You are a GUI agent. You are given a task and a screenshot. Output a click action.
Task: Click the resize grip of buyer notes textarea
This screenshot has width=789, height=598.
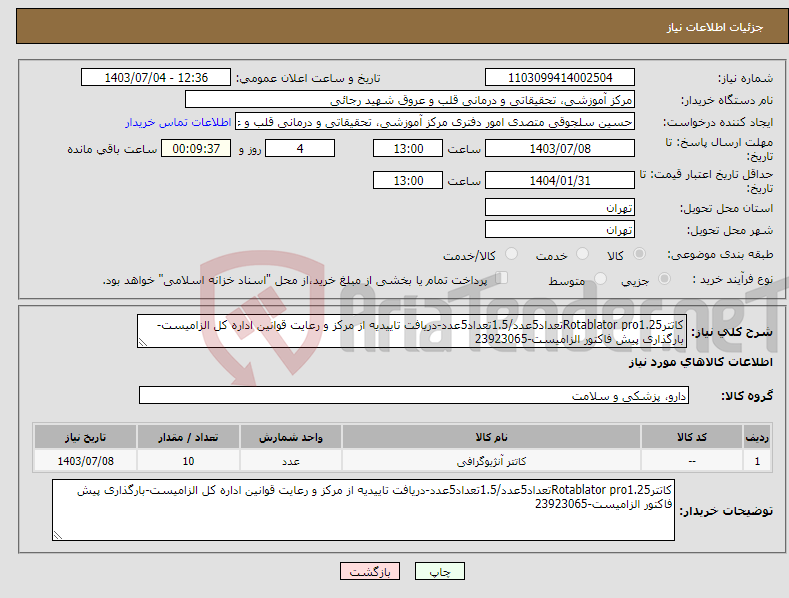[x=58, y=535]
